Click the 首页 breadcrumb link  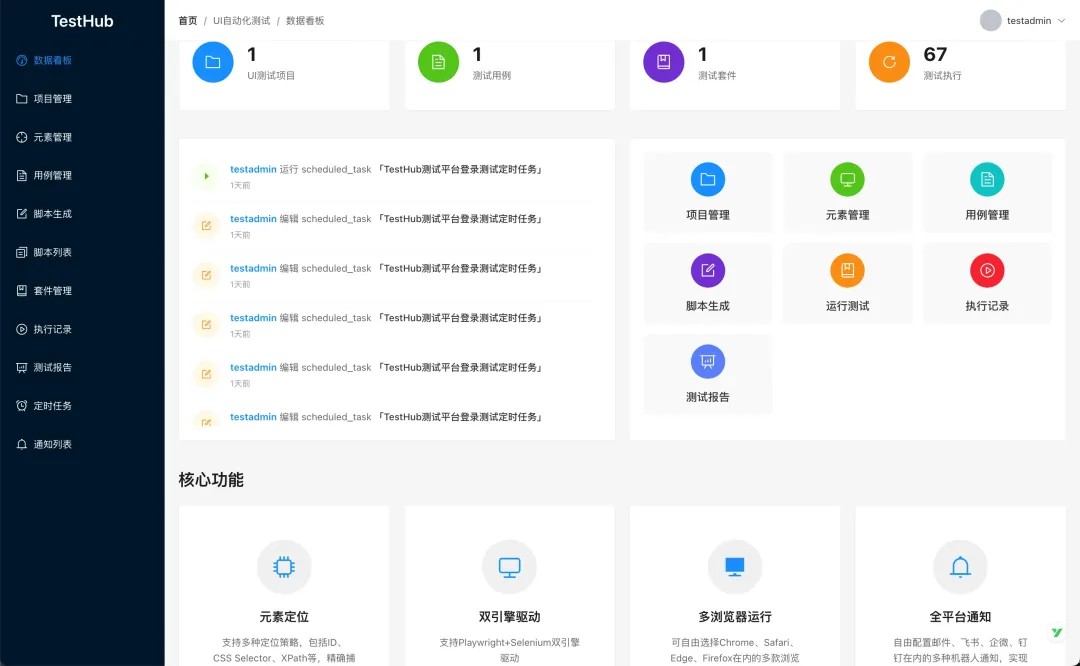(x=187, y=20)
